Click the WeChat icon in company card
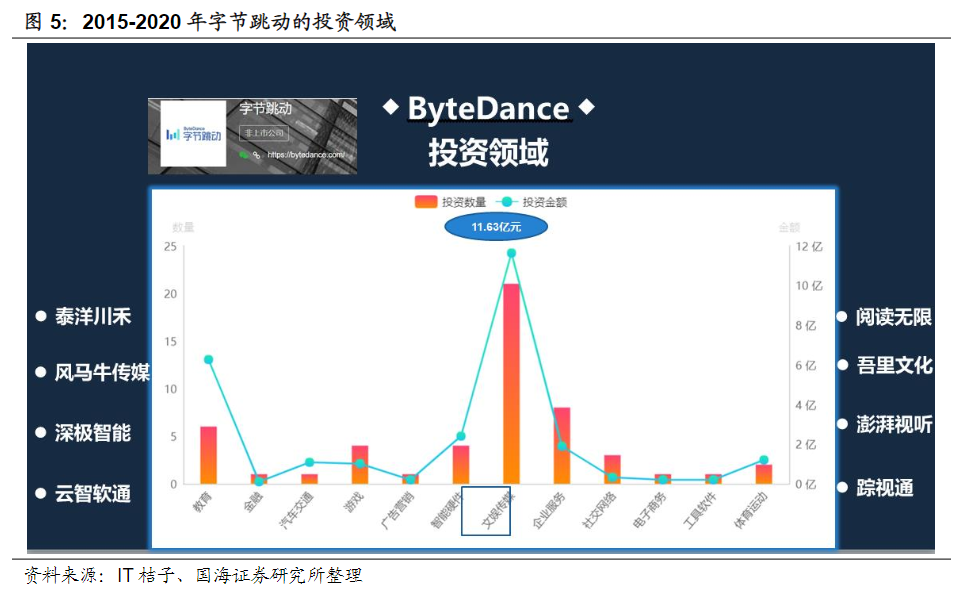The height and width of the screenshot is (603, 972). (244, 154)
